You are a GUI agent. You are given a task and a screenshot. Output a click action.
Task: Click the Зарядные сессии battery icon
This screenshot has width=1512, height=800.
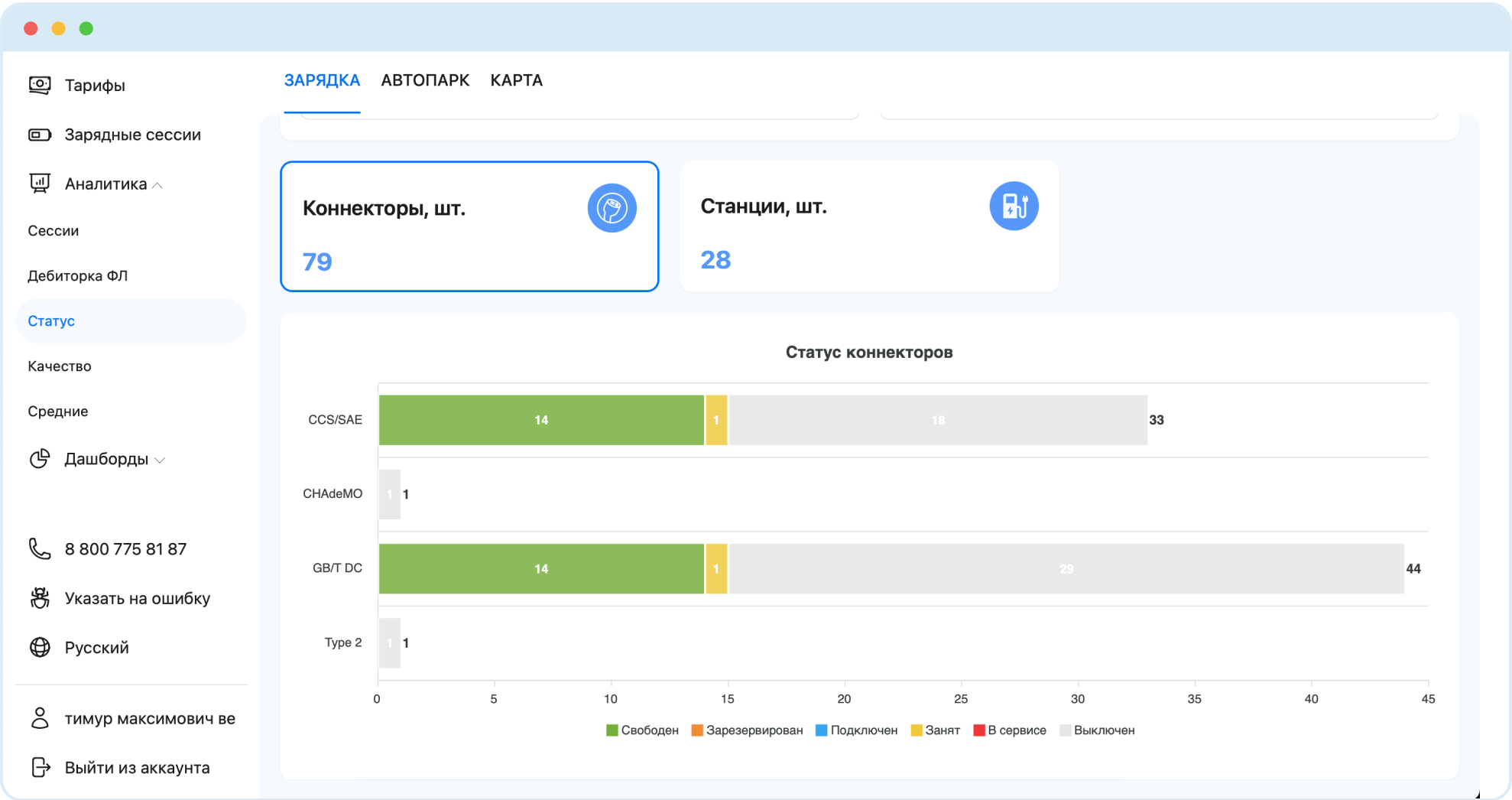[x=40, y=135]
